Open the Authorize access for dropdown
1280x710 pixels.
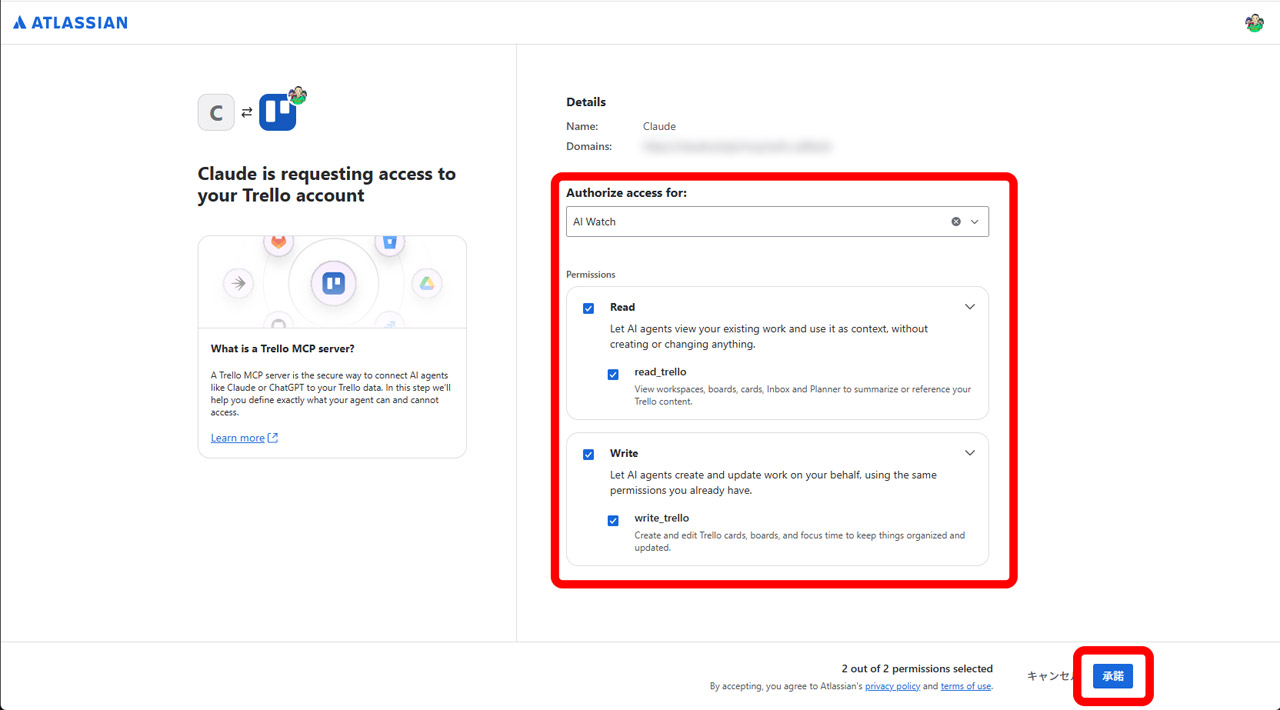[x=777, y=222]
